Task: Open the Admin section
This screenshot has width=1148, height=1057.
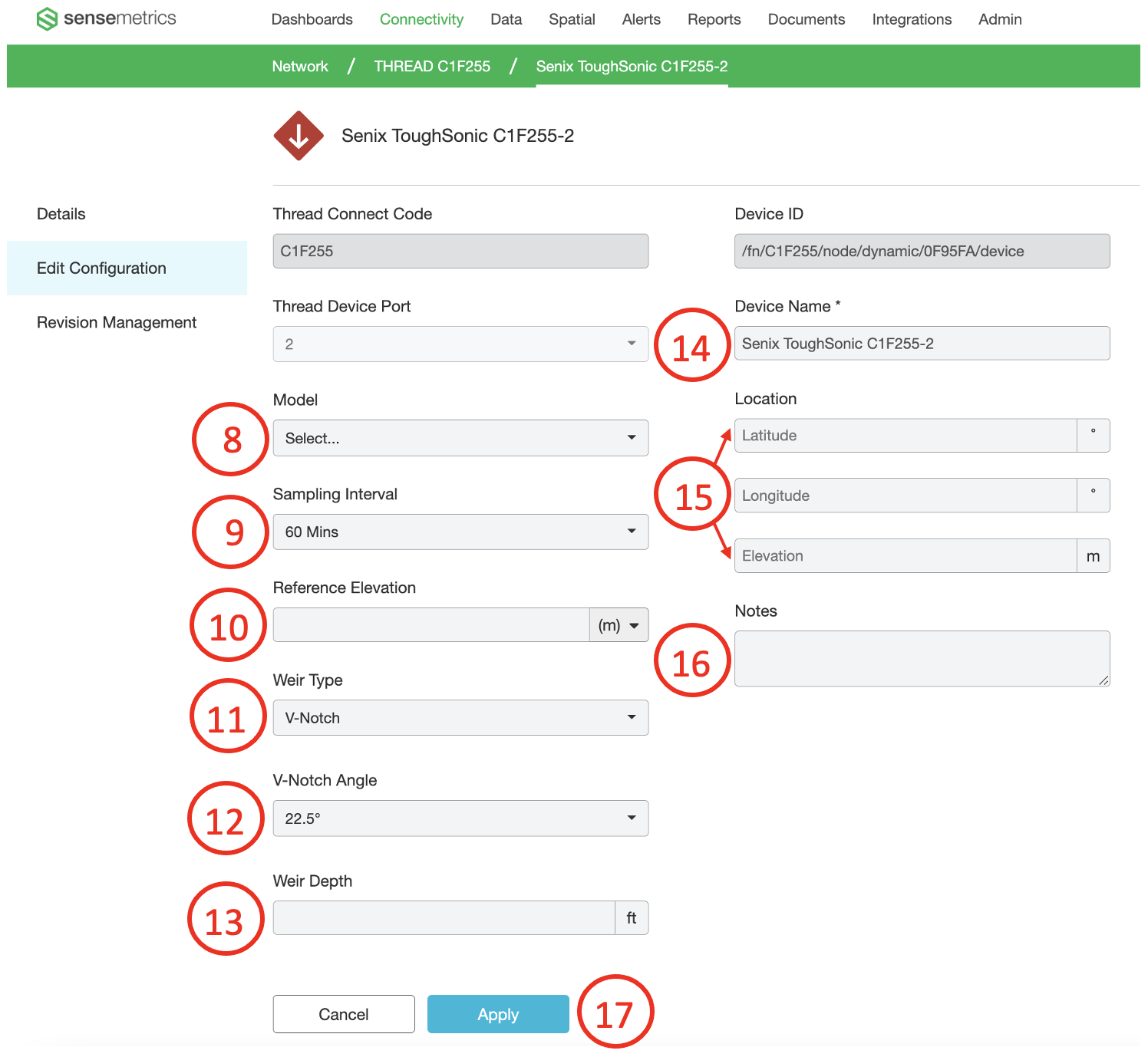Action: pyautogui.click(x=1000, y=19)
